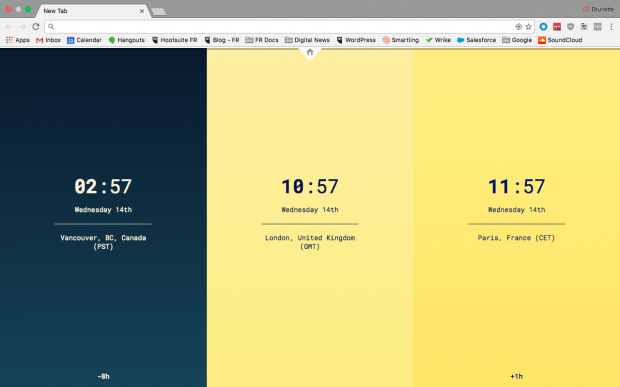The width and height of the screenshot is (620, 387).
Task: Bookmark this page with the star icon
Action: coord(528,26)
